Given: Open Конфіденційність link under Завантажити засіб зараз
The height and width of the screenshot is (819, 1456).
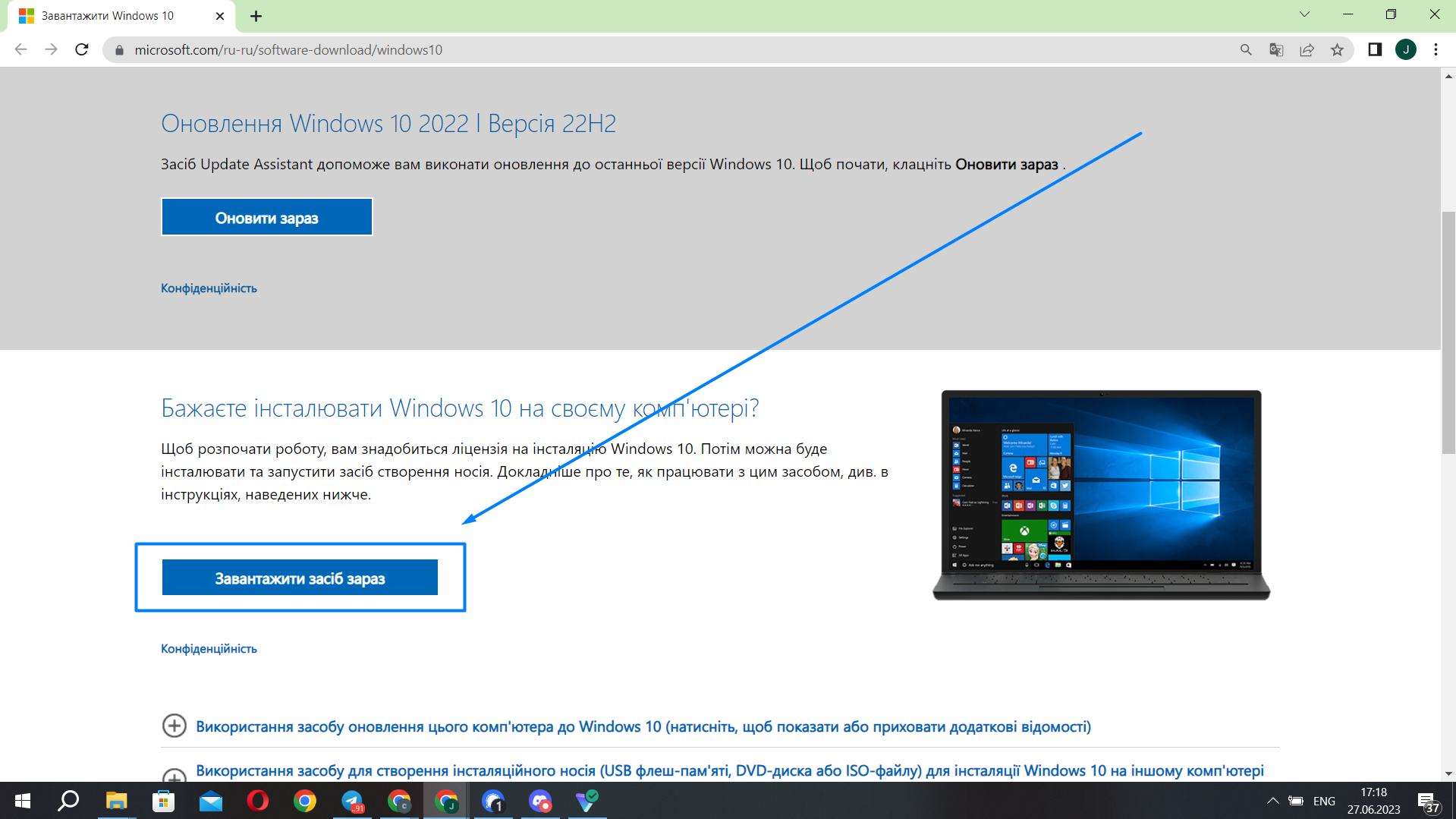Looking at the screenshot, I should coord(209,649).
